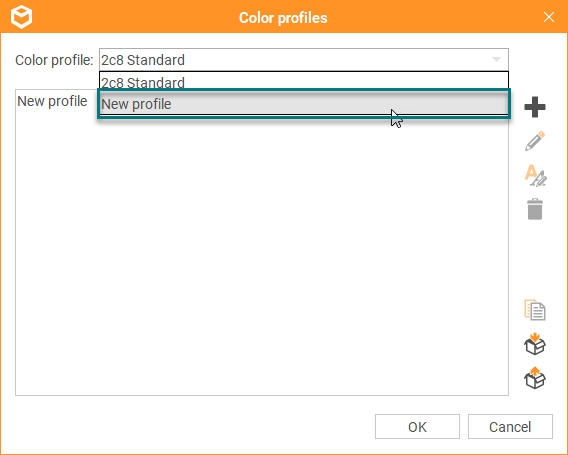
Task: Click the Color profile combo box showing 2c8 Standard
Action: coord(304,60)
